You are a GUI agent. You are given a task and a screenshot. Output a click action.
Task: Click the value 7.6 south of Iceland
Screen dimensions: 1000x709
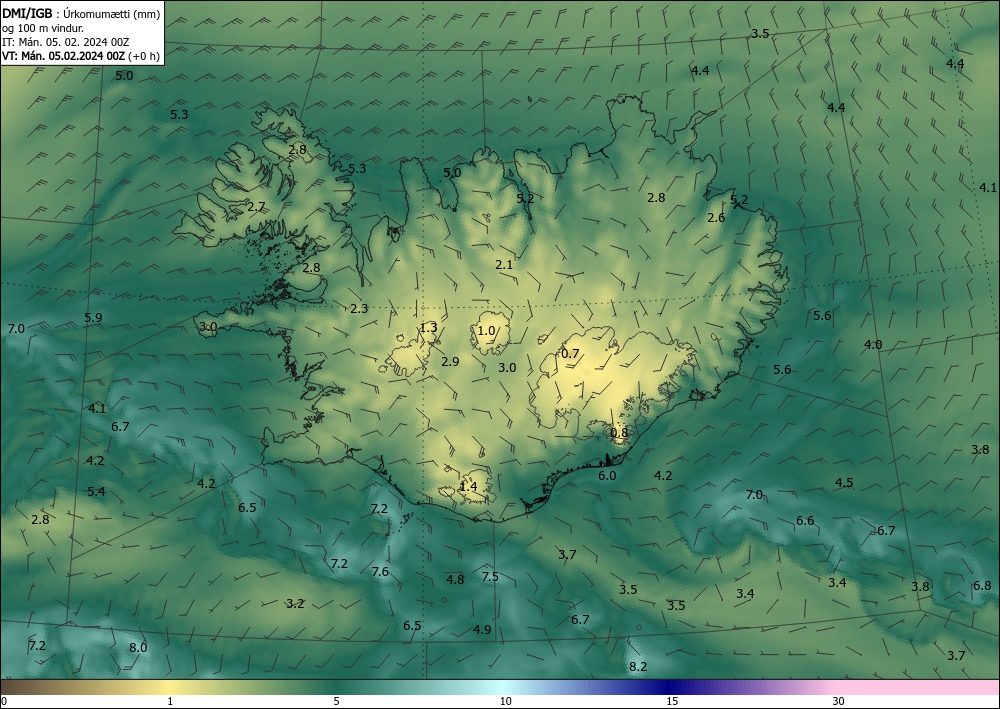coord(380,571)
